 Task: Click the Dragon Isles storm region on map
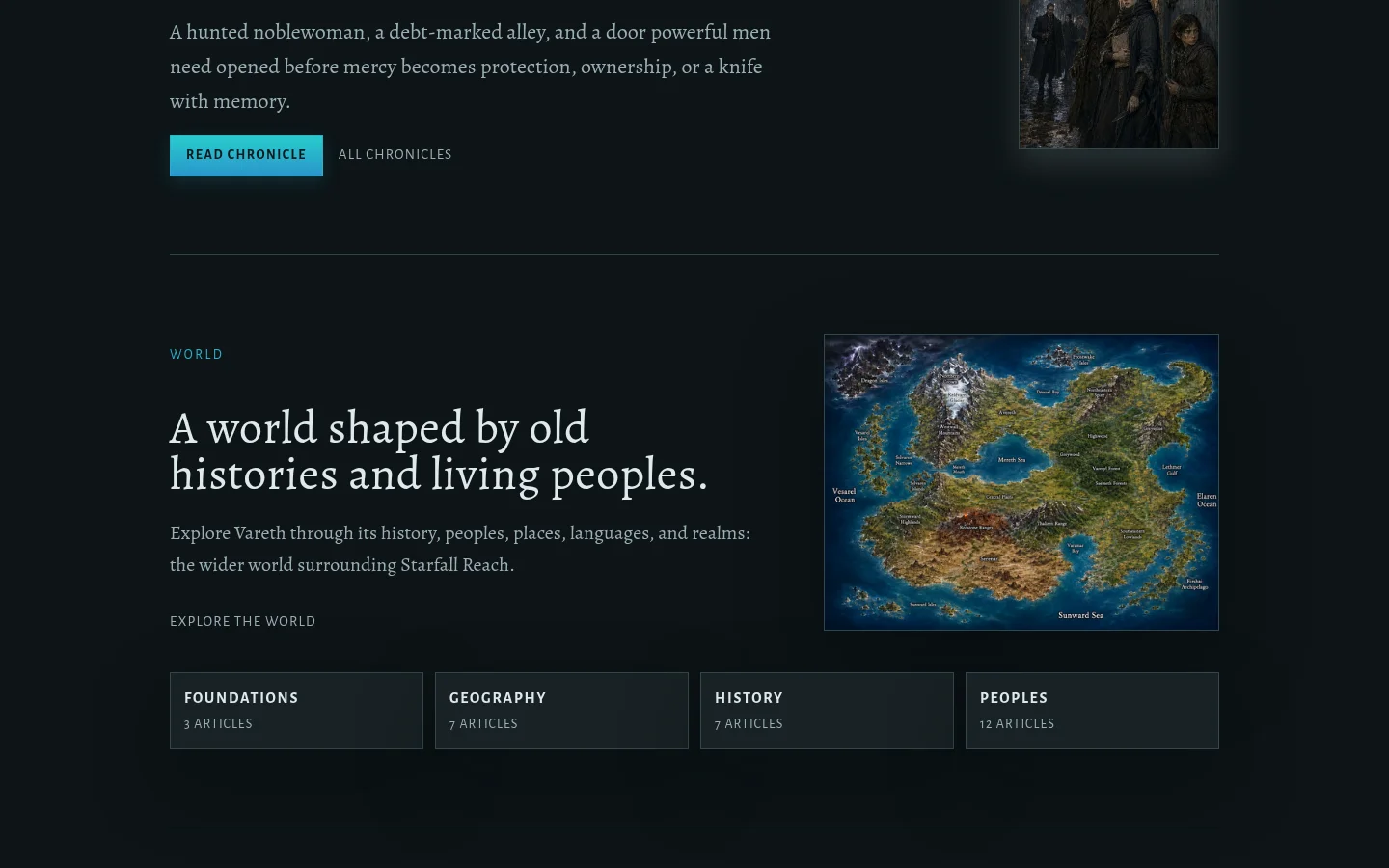pyautogui.click(x=870, y=368)
